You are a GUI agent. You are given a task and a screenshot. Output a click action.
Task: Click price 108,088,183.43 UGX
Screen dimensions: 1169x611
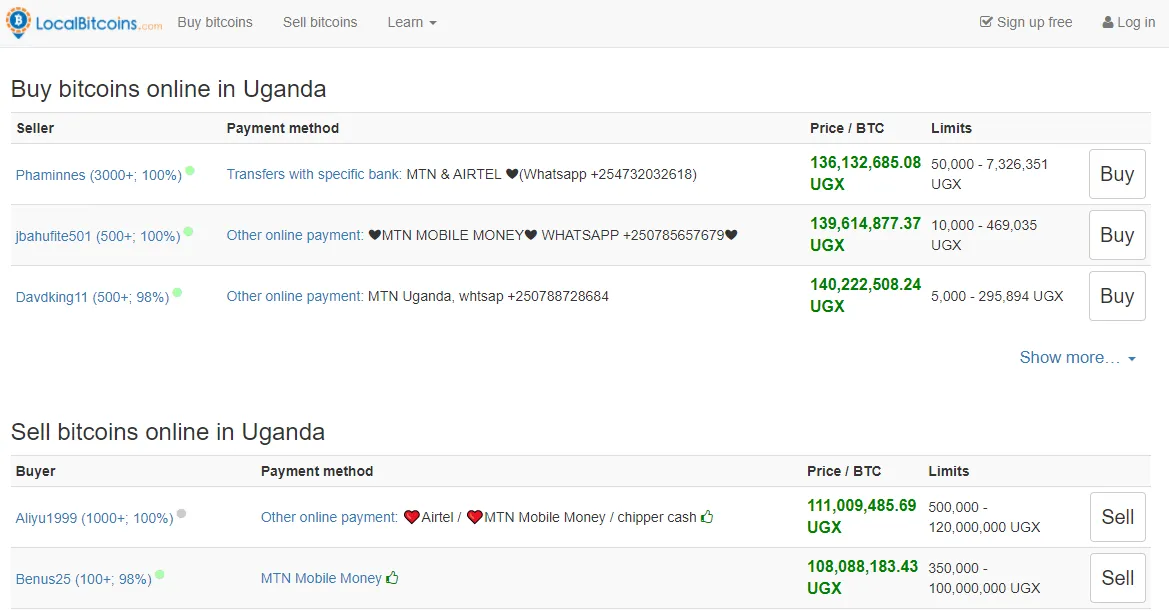coord(862,577)
